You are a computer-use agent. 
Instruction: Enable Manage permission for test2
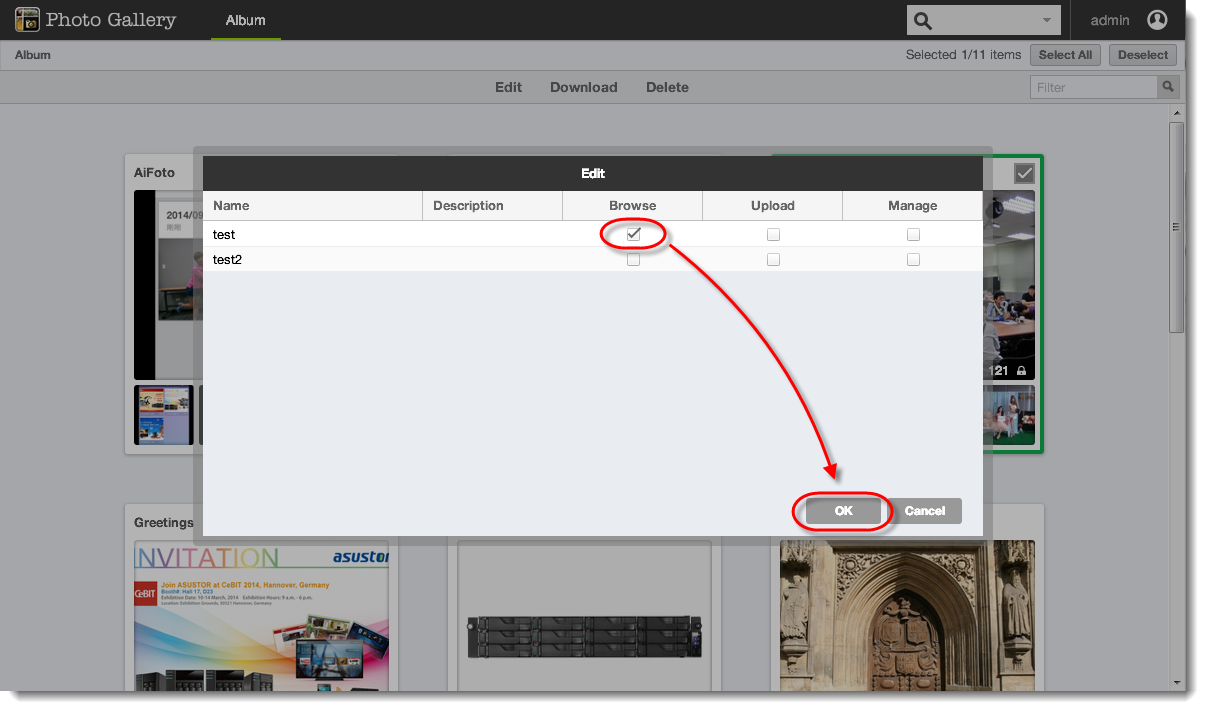[x=913, y=260]
